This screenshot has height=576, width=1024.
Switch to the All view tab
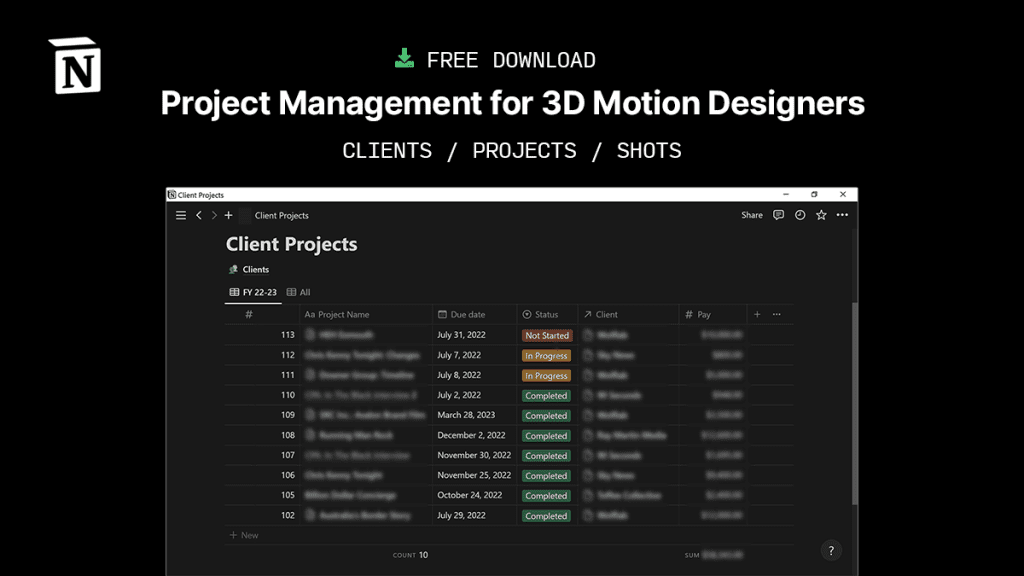point(298,292)
